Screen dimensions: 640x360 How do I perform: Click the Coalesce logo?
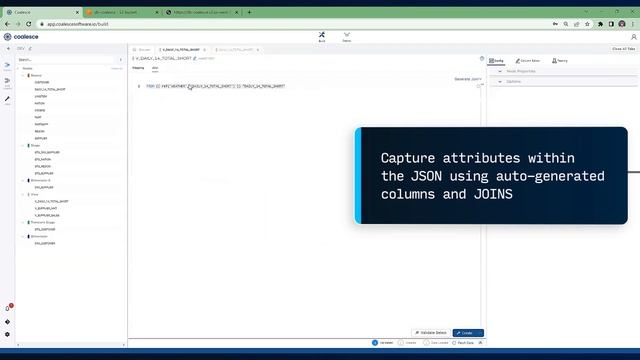21,37
